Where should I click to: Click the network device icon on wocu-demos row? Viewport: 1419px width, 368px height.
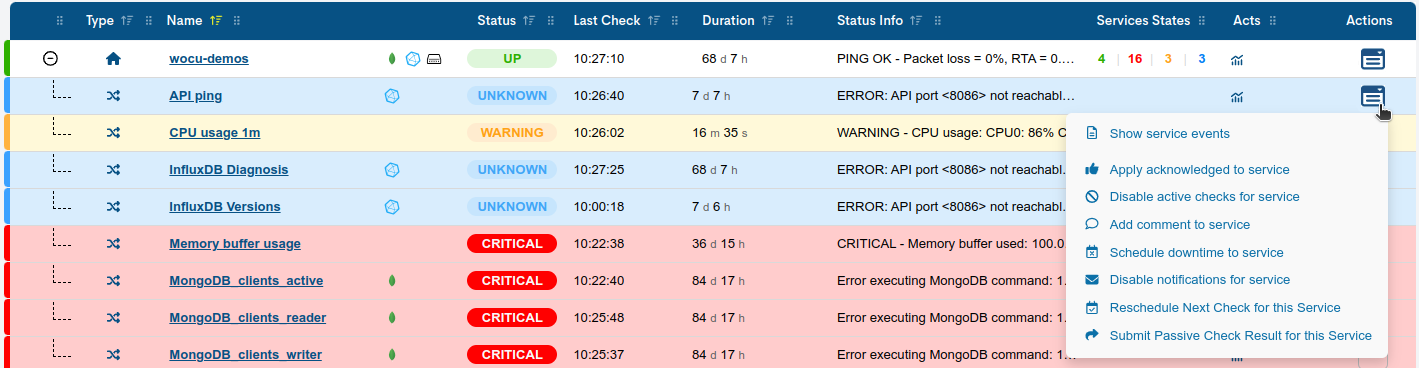pyautogui.click(x=434, y=59)
